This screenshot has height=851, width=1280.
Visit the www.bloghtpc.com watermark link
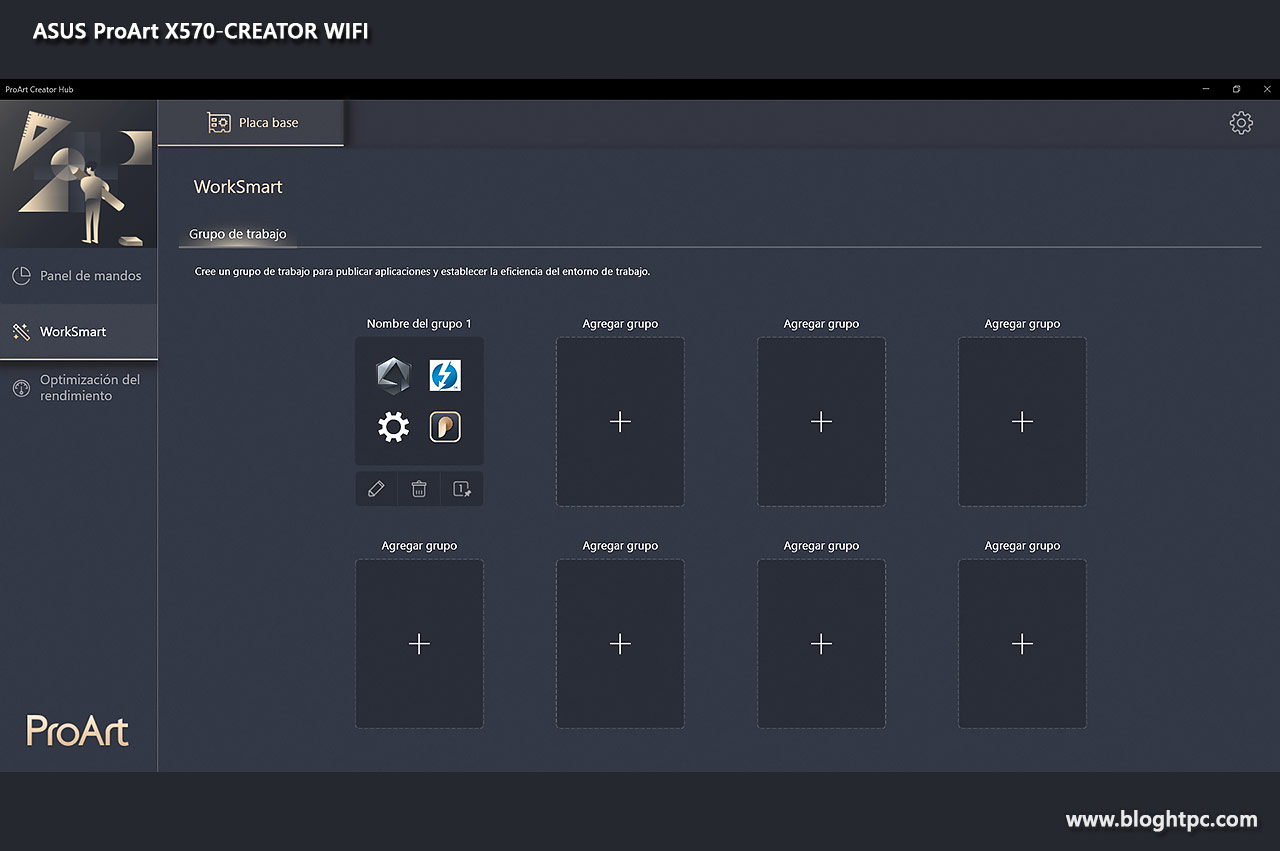(1162, 818)
